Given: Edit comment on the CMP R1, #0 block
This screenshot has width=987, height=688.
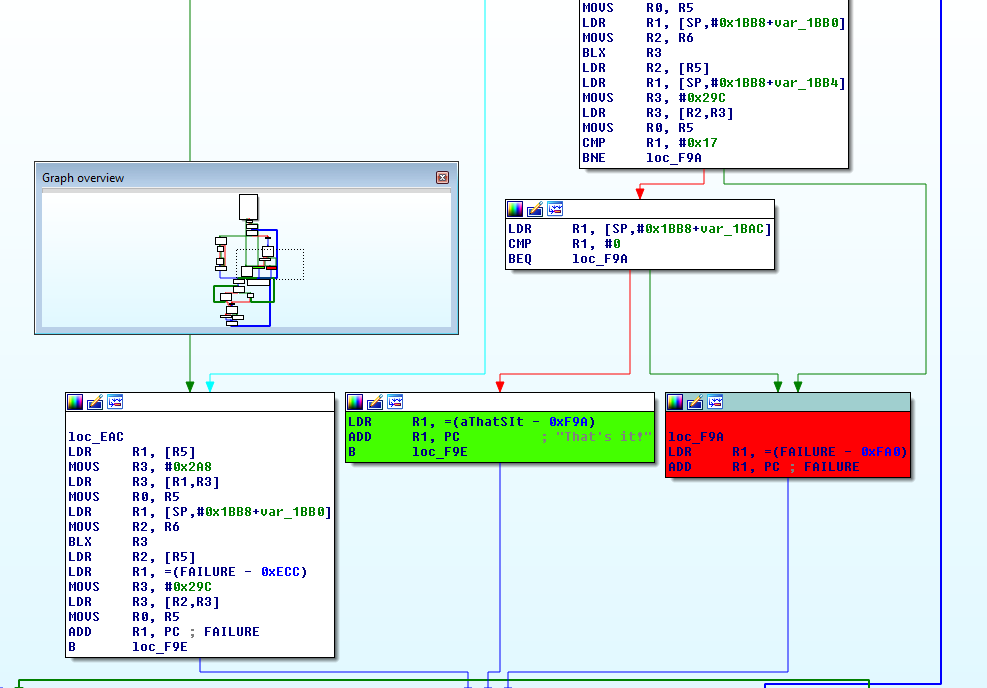Looking at the screenshot, I should [x=534, y=209].
